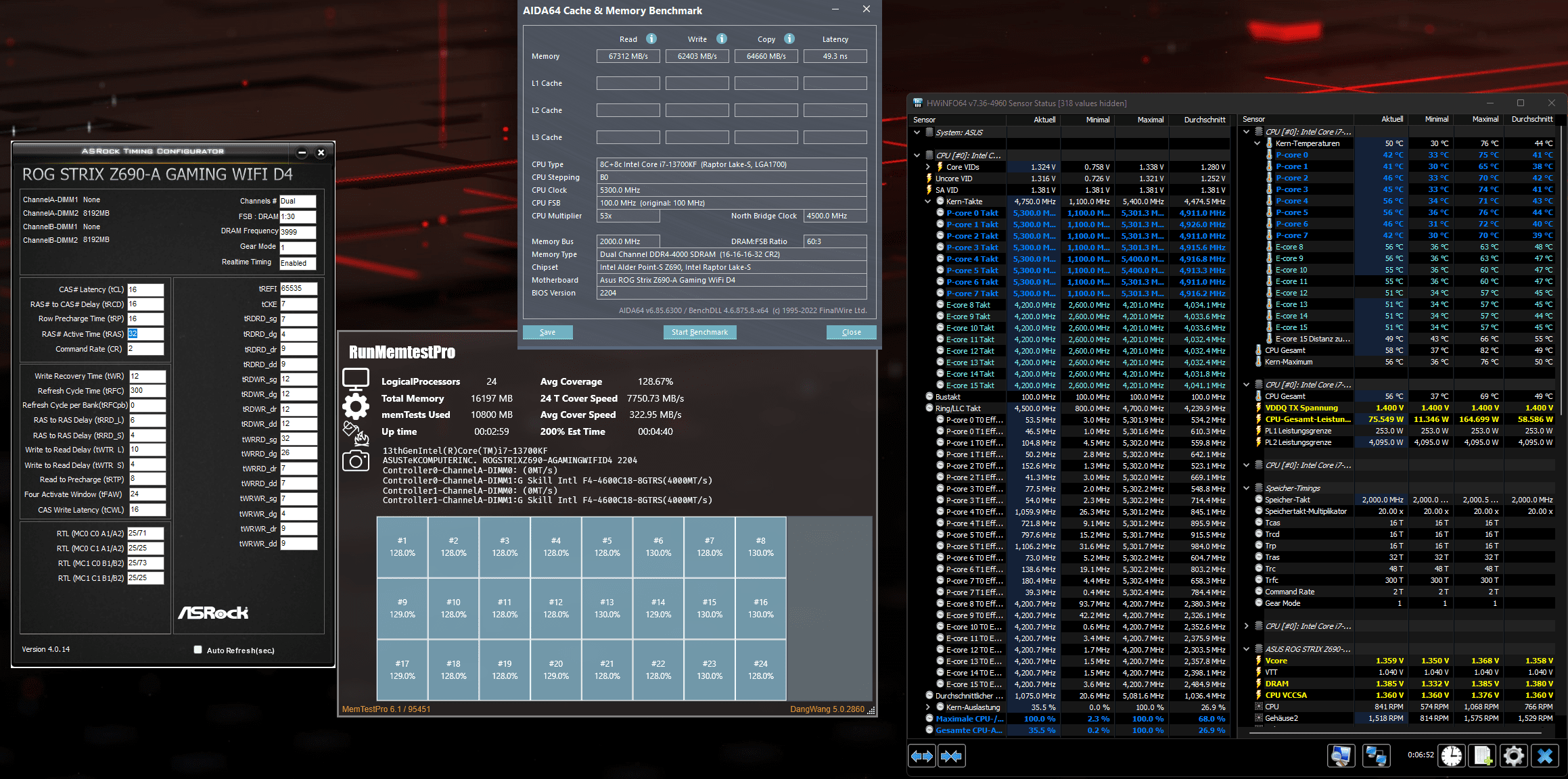The width and height of the screenshot is (1568, 779).
Task: Click left panel Minimal column header
Action: tap(1087, 120)
